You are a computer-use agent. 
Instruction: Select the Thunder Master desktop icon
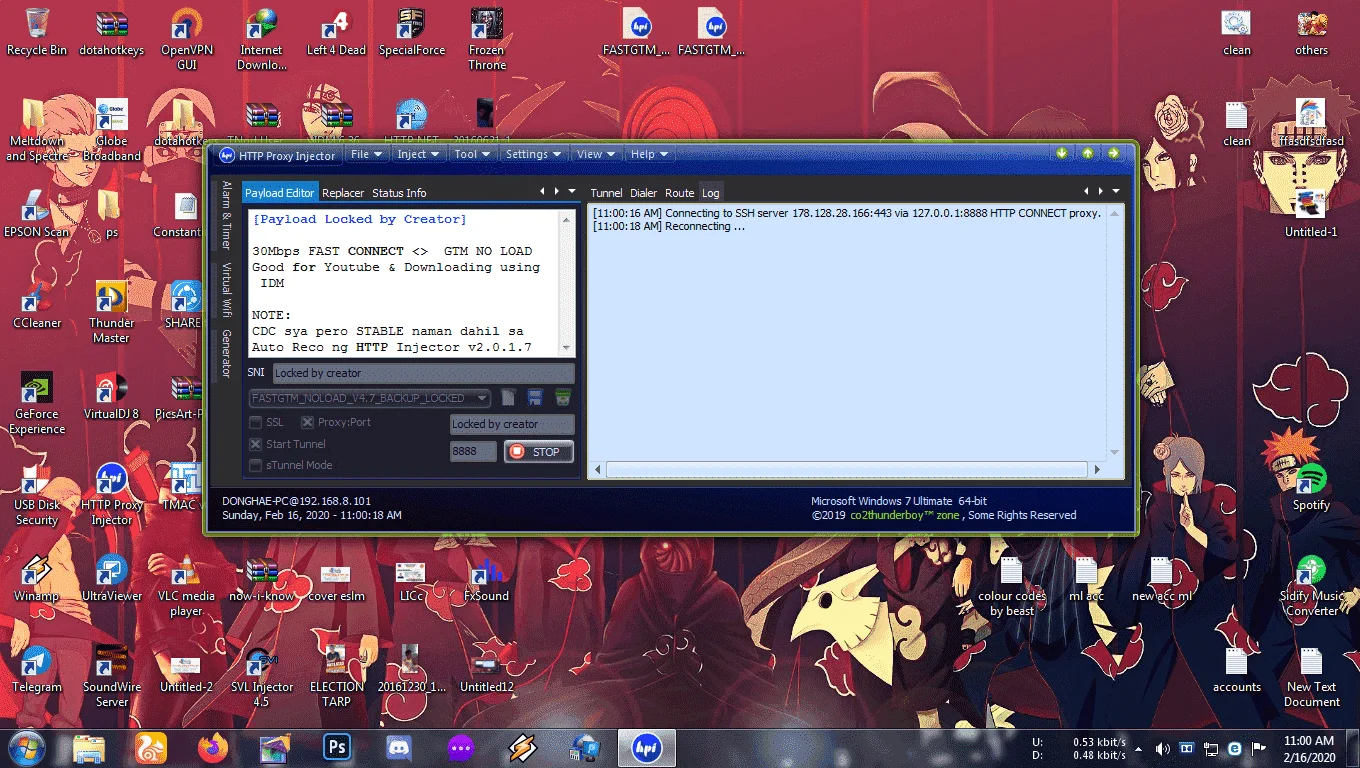[112, 312]
